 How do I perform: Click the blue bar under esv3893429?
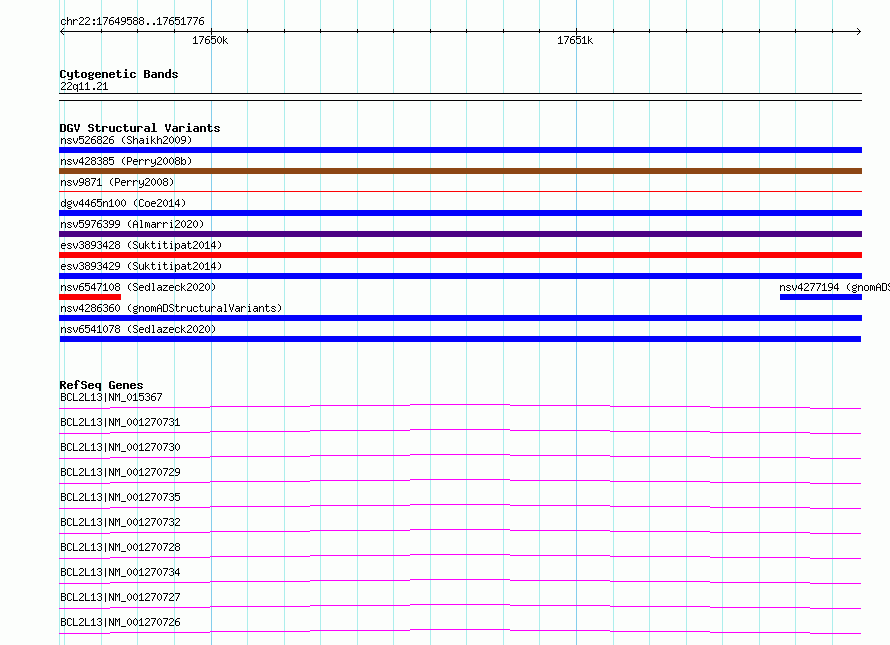pos(460,276)
